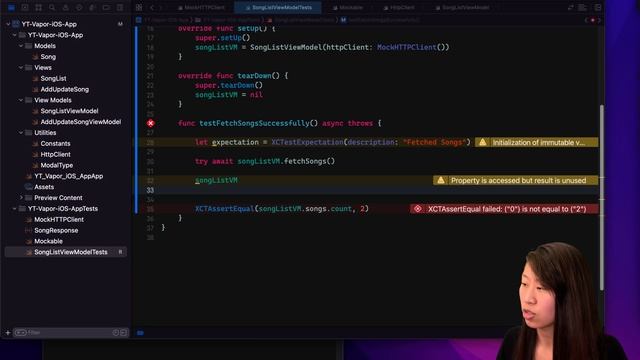The width and height of the screenshot is (640, 360).
Task: Open the Project navigator icon
Action: tap(11, 7)
